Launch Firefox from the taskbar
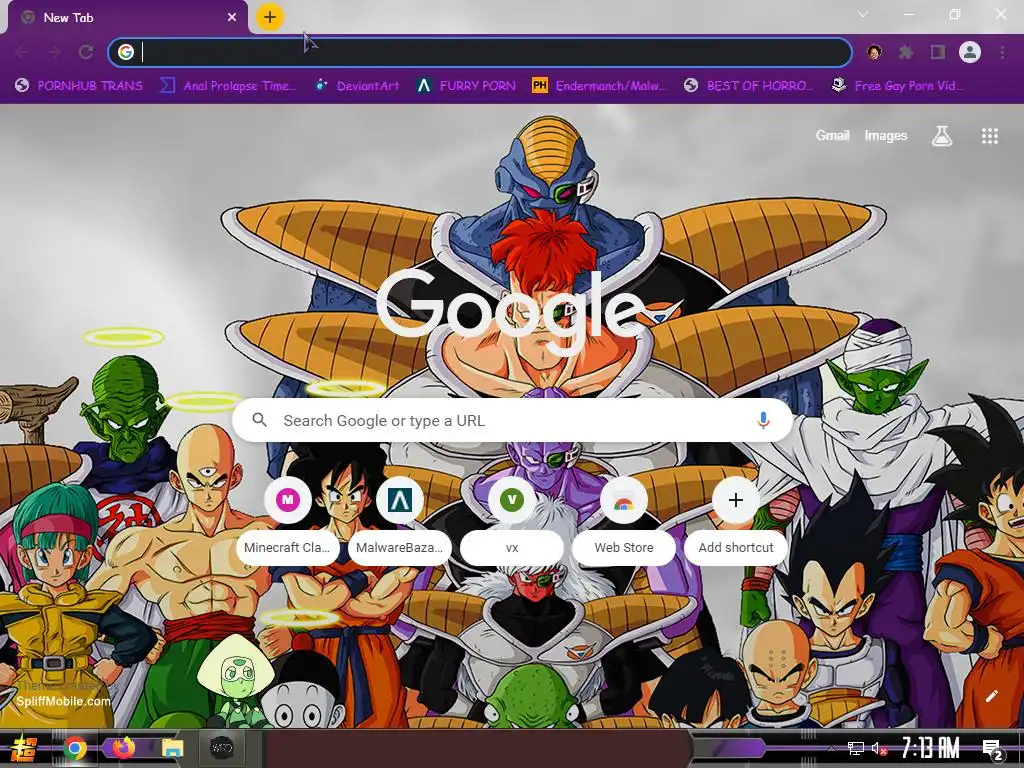The width and height of the screenshot is (1024, 768). [123, 748]
